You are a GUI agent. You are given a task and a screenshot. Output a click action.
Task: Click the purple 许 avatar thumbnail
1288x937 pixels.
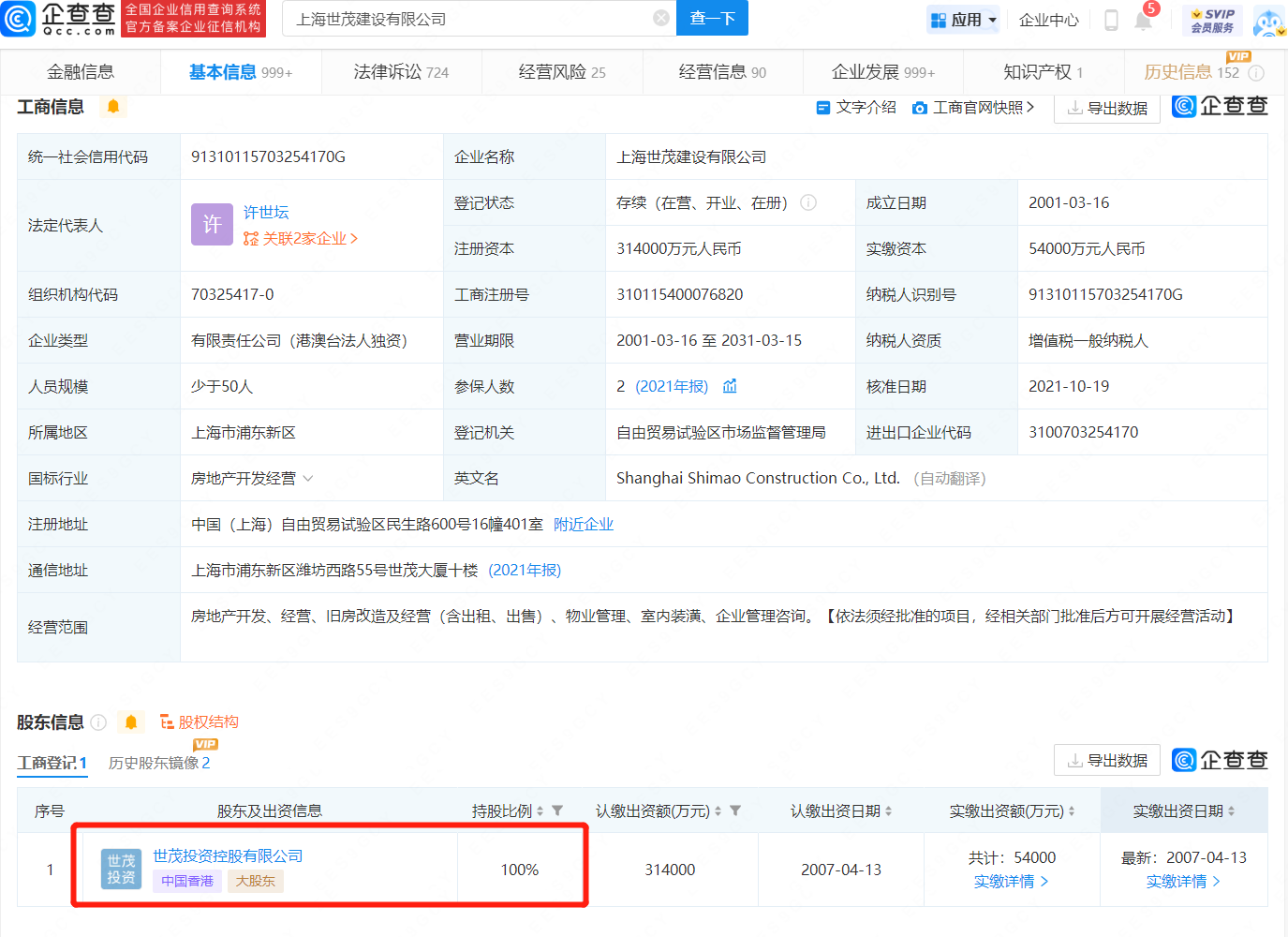point(212,225)
